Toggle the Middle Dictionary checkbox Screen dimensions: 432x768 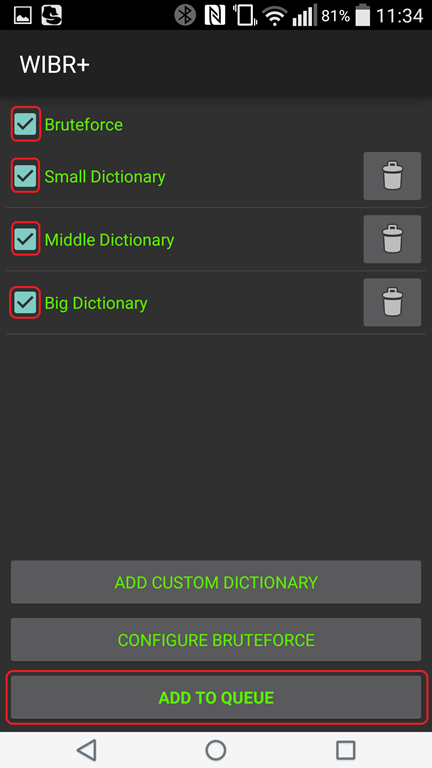25,239
